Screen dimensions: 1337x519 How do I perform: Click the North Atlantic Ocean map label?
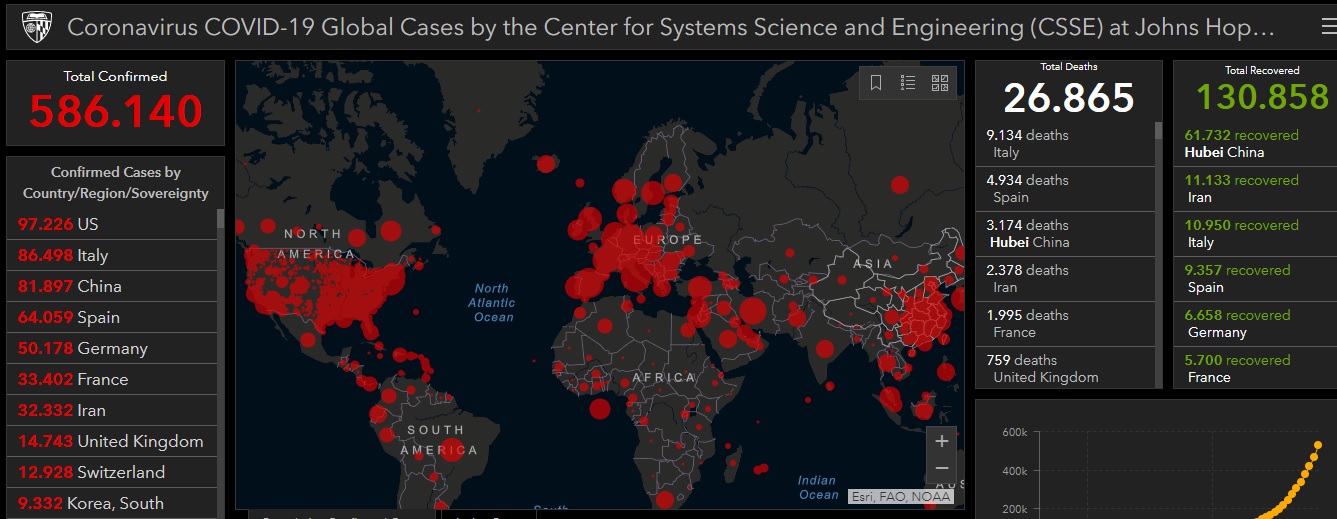click(493, 303)
